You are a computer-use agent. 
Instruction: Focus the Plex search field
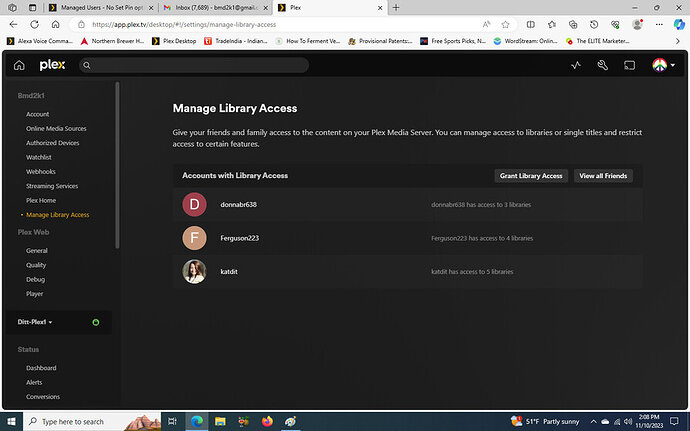[x=194, y=65]
